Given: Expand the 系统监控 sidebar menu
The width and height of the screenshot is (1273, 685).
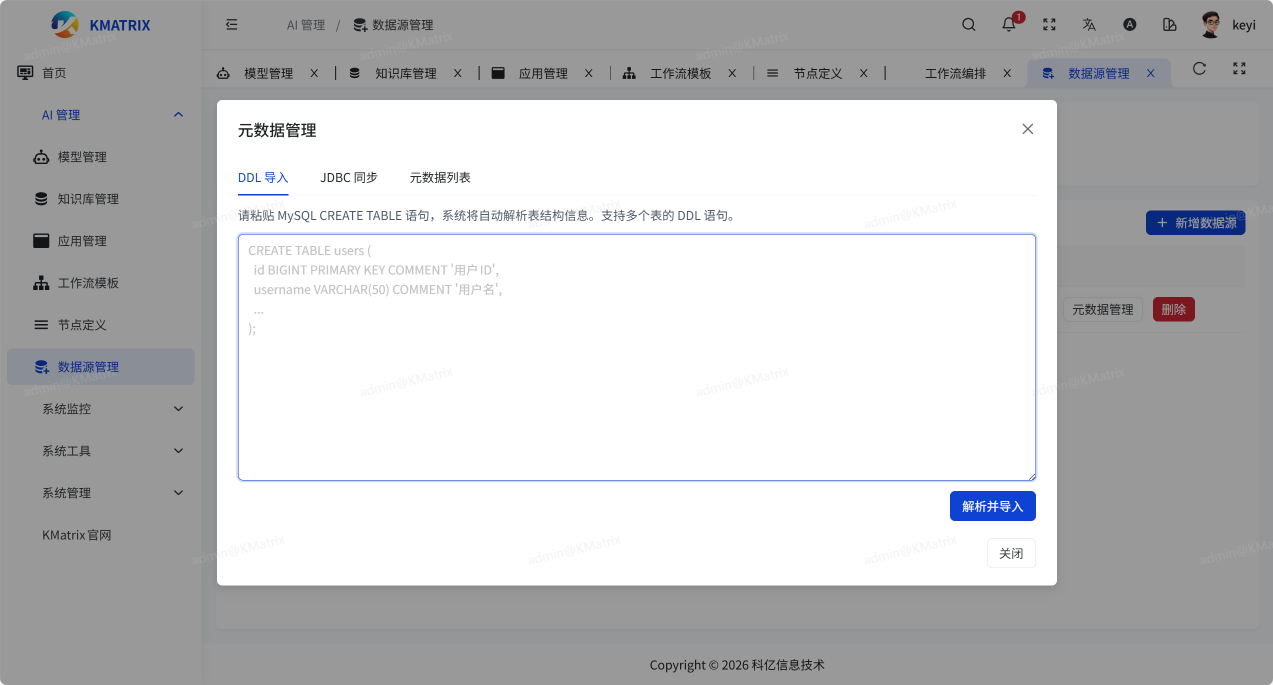Looking at the screenshot, I should coord(111,409).
